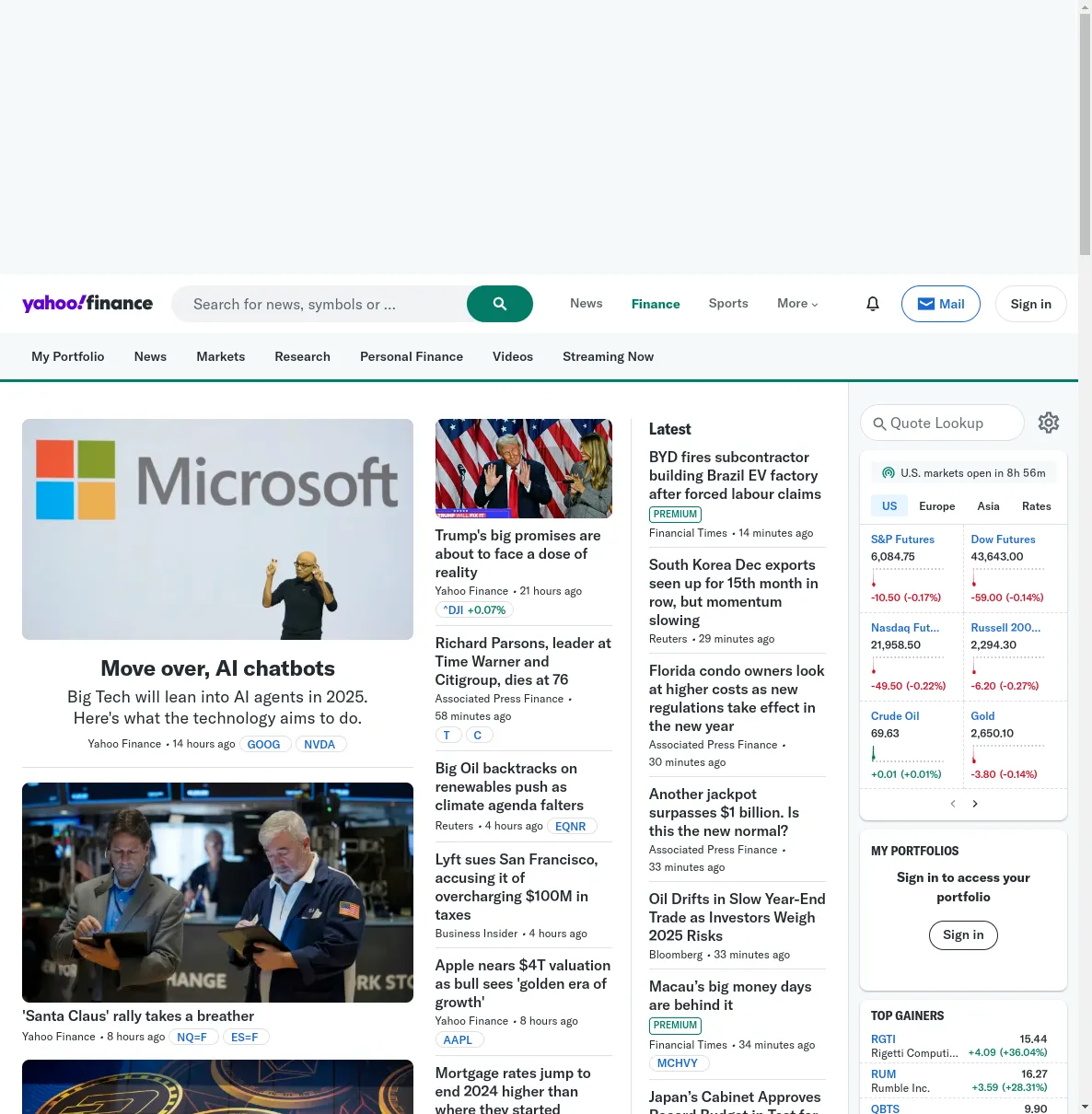Open the market settings gear icon
This screenshot has height=1114, width=1092.
pyautogui.click(x=1049, y=423)
